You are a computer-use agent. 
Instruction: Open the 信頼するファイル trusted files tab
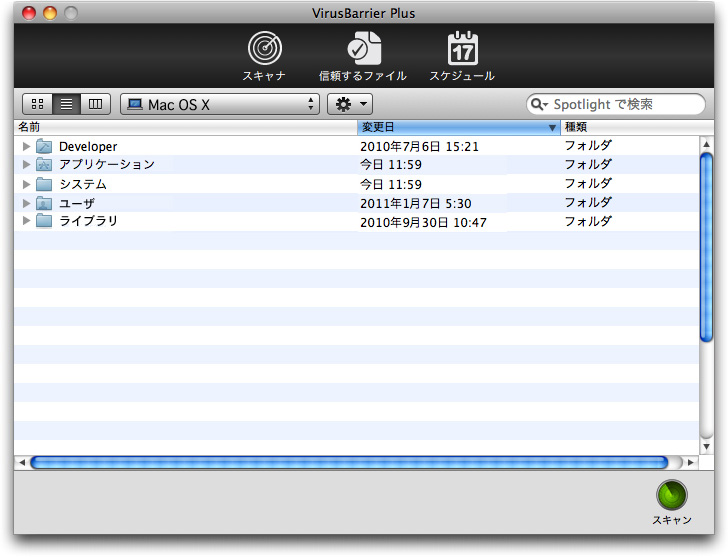point(363,56)
